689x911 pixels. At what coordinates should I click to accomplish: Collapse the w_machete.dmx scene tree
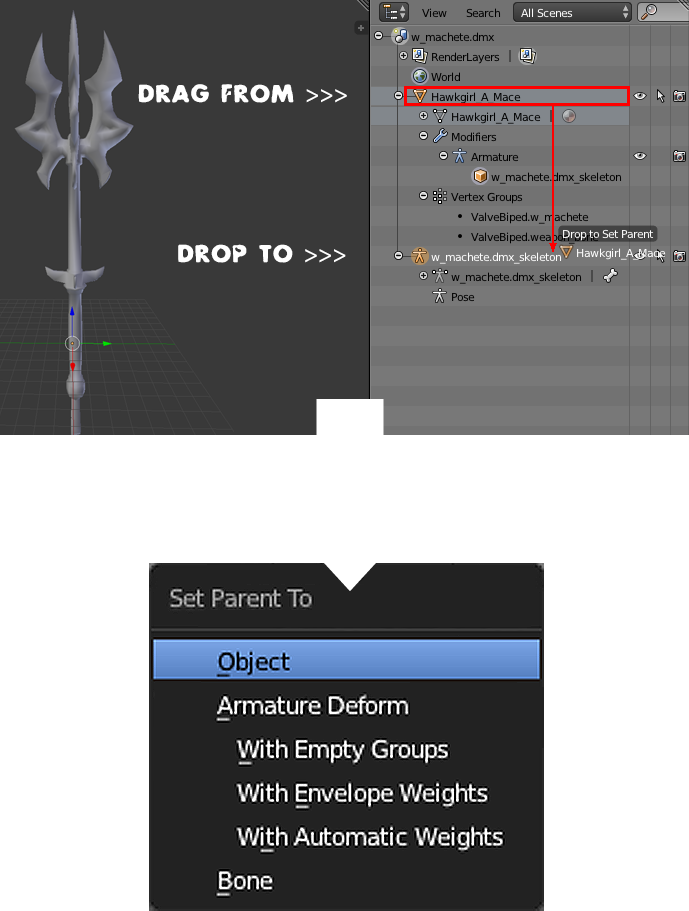379,36
